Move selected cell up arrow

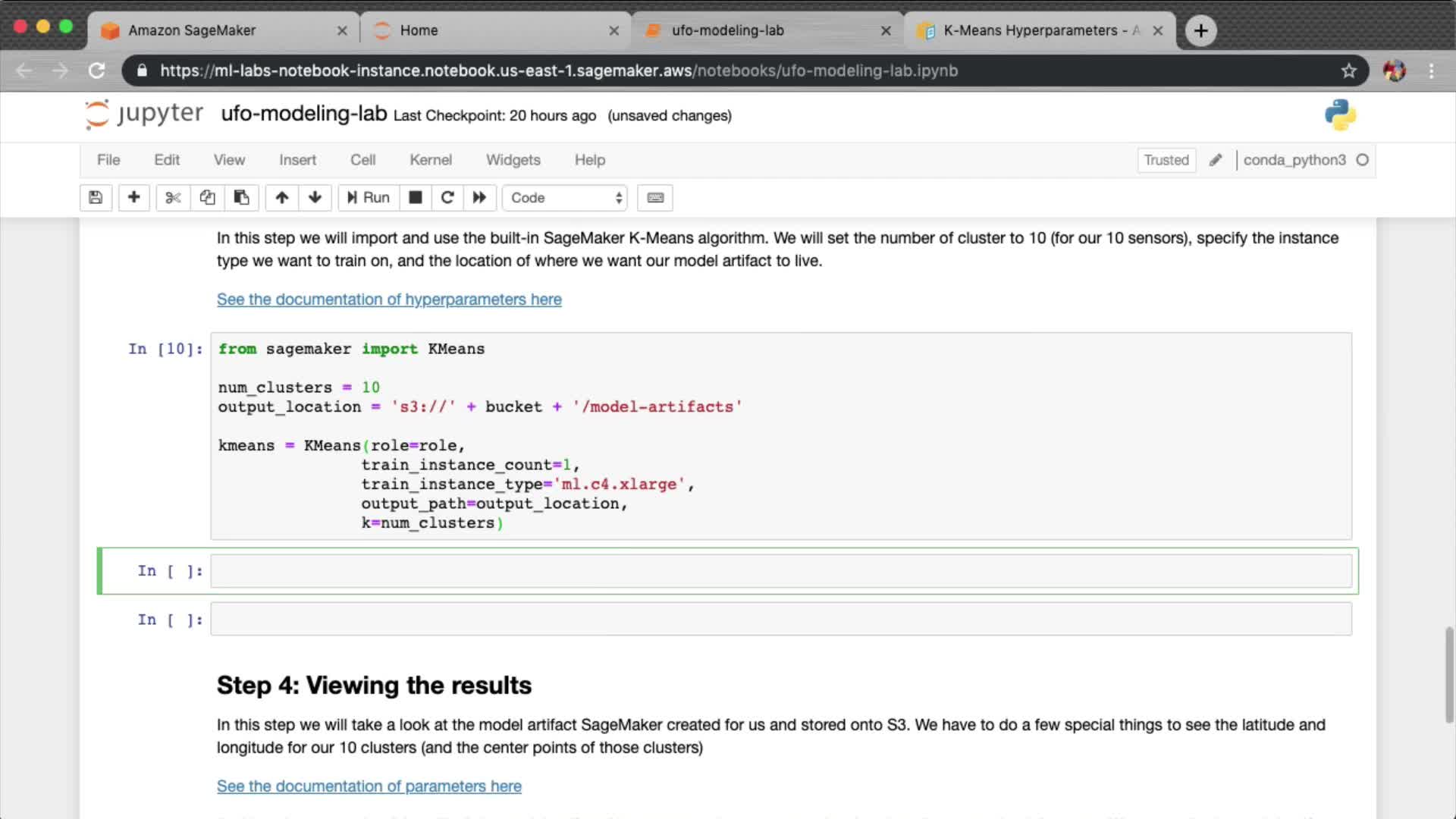[x=281, y=198]
